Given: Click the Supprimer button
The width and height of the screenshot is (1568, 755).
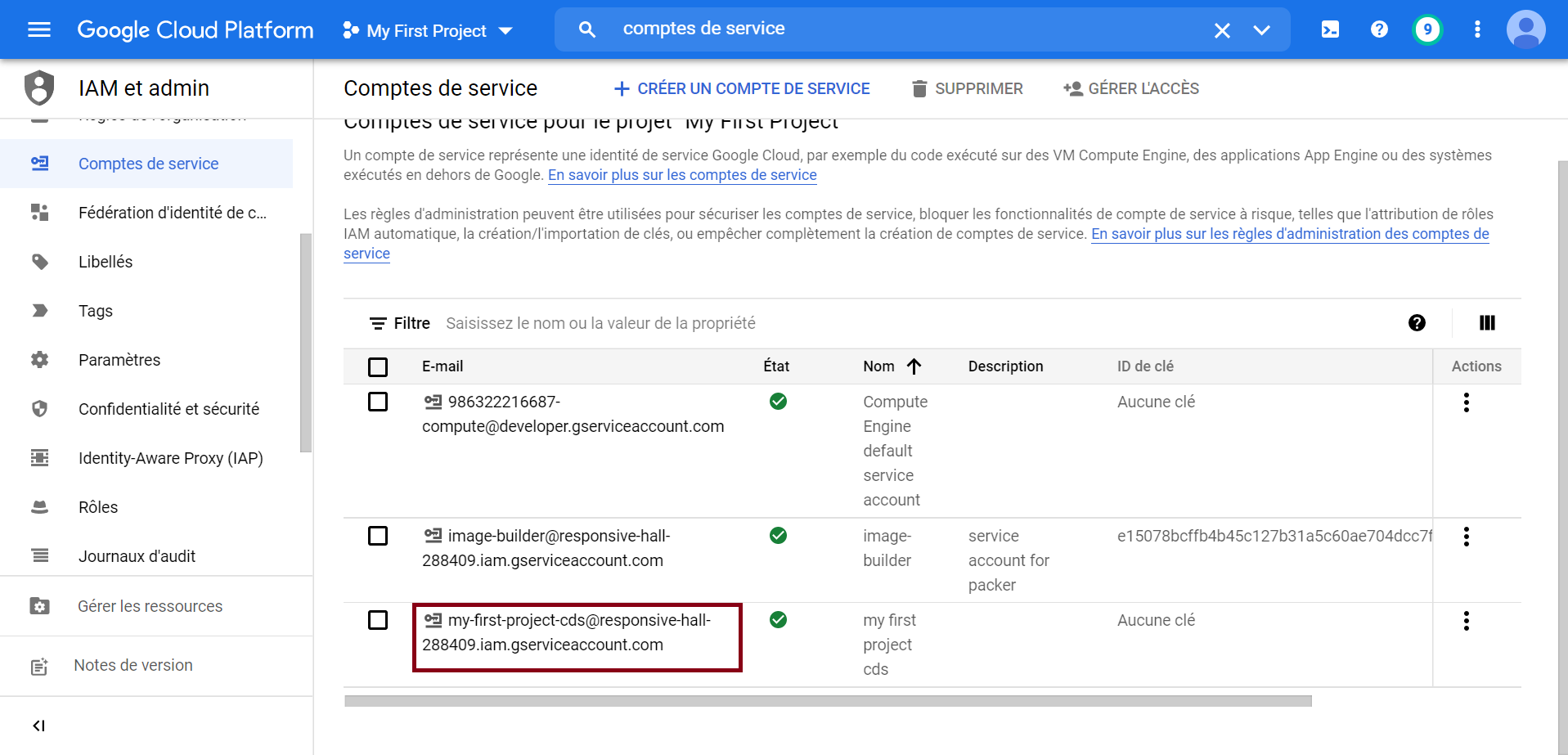Looking at the screenshot, I should click(968, 88).
